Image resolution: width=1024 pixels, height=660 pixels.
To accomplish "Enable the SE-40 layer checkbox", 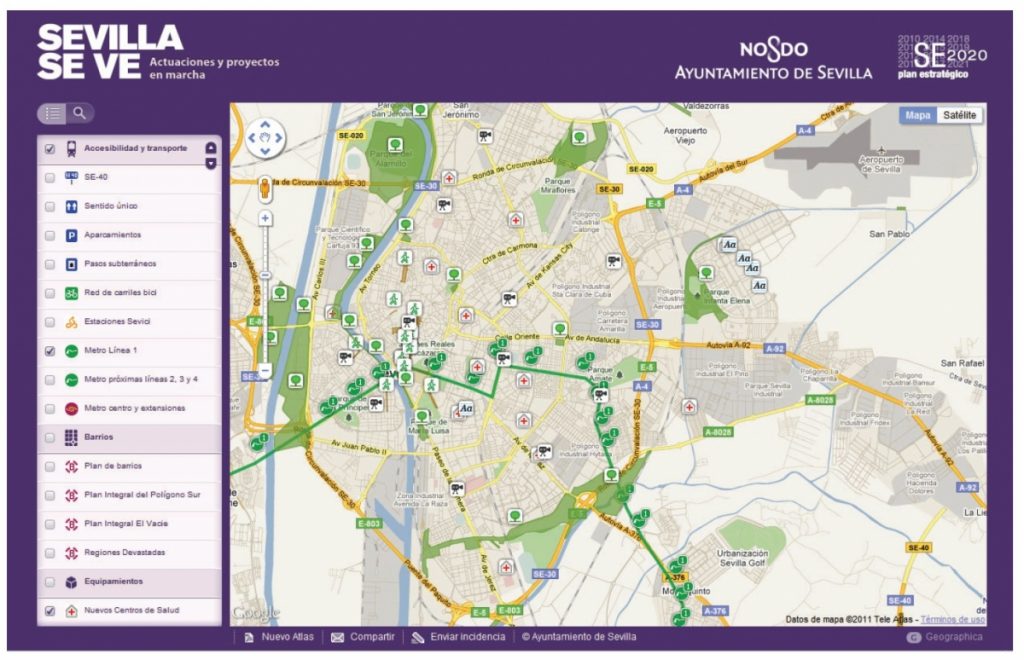I will 50,178.
